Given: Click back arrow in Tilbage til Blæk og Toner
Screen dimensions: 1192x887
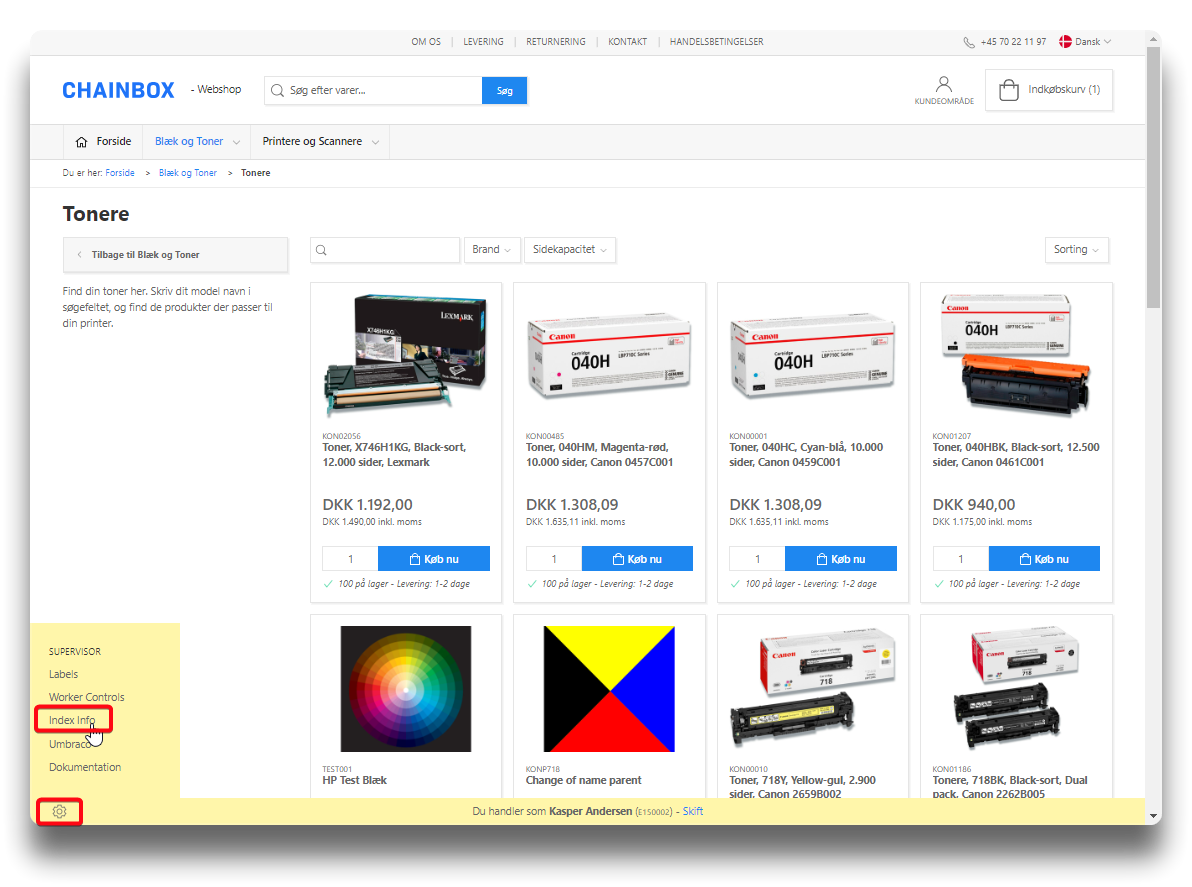Looking at the screenshot, I should click(79, 255).
